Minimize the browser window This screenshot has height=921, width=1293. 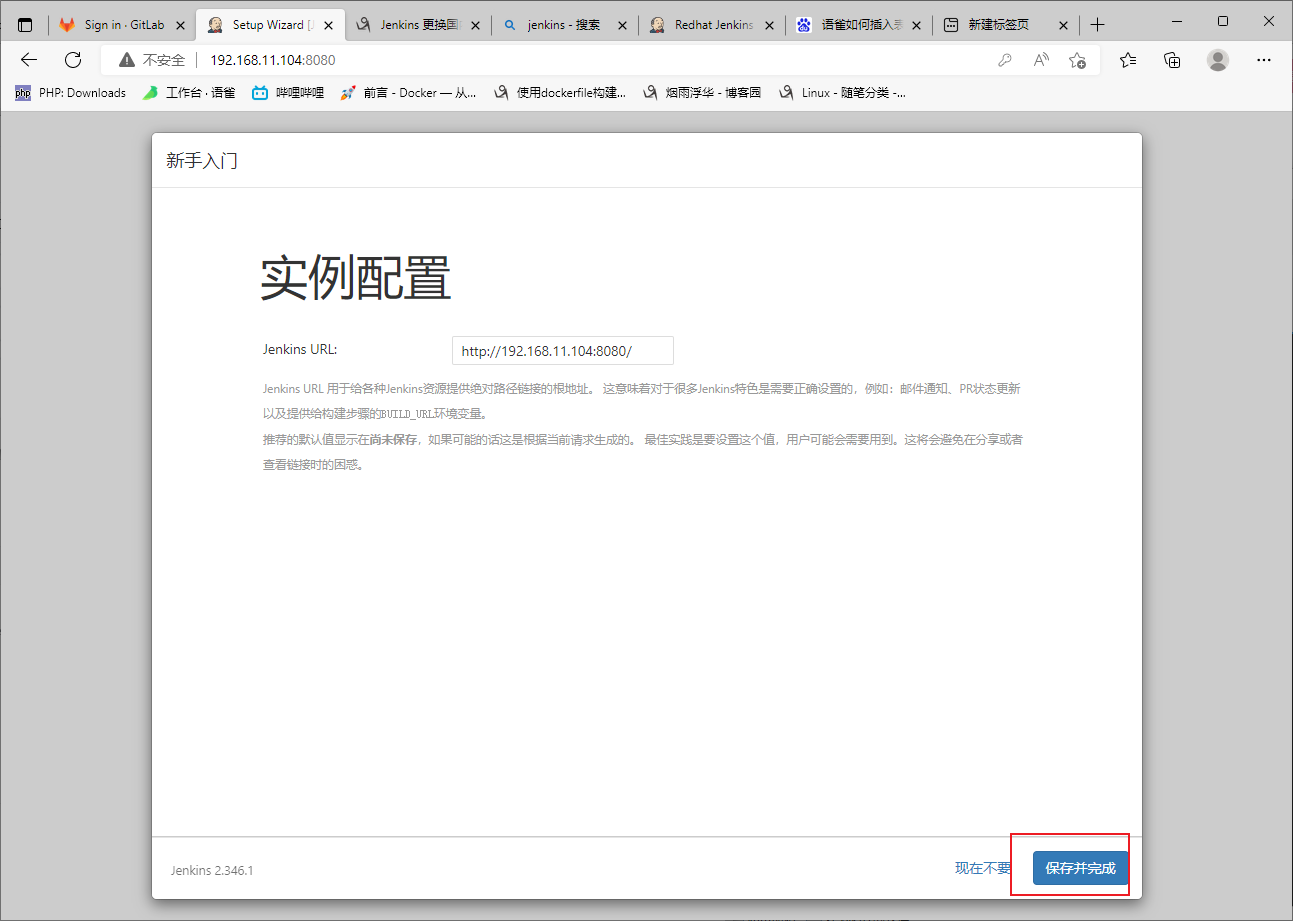coord(1177,21)
